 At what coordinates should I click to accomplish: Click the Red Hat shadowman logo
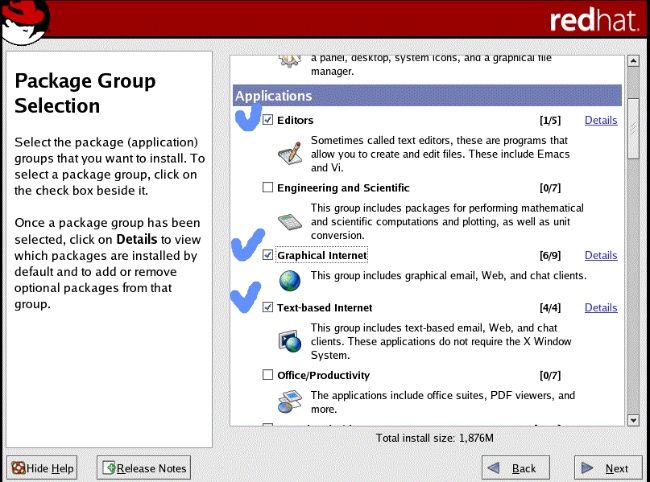pyautogui.click(x=26, y=22)
